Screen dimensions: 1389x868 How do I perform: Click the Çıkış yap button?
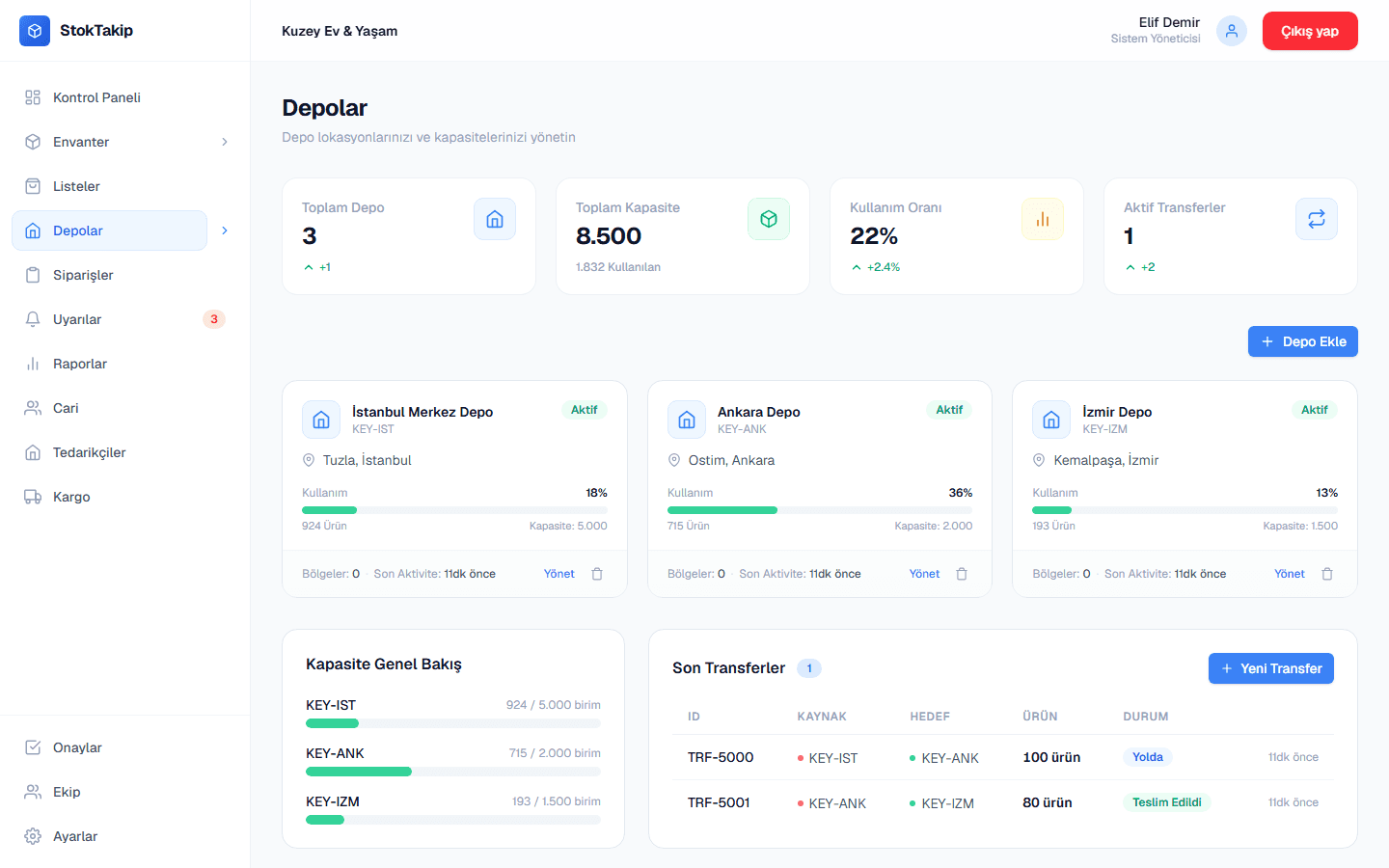point(1310,31)
